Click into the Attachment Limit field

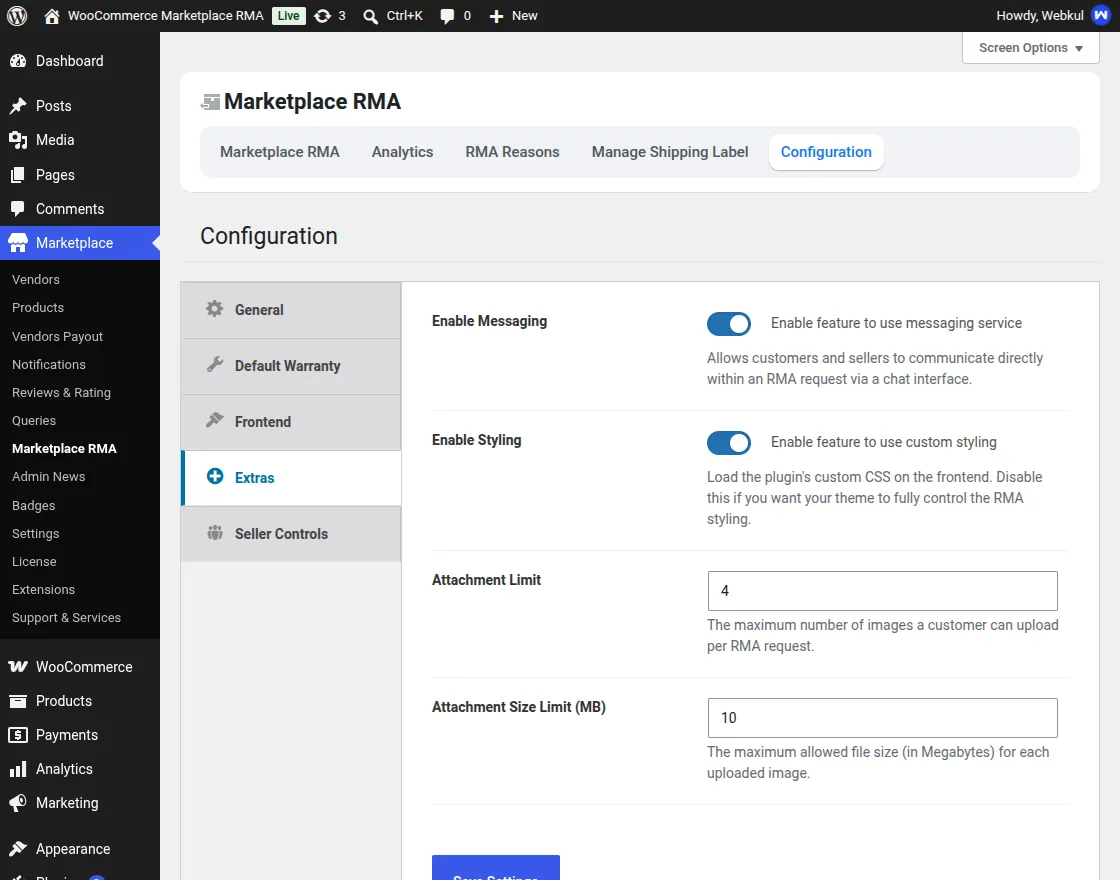pos(882,591)
